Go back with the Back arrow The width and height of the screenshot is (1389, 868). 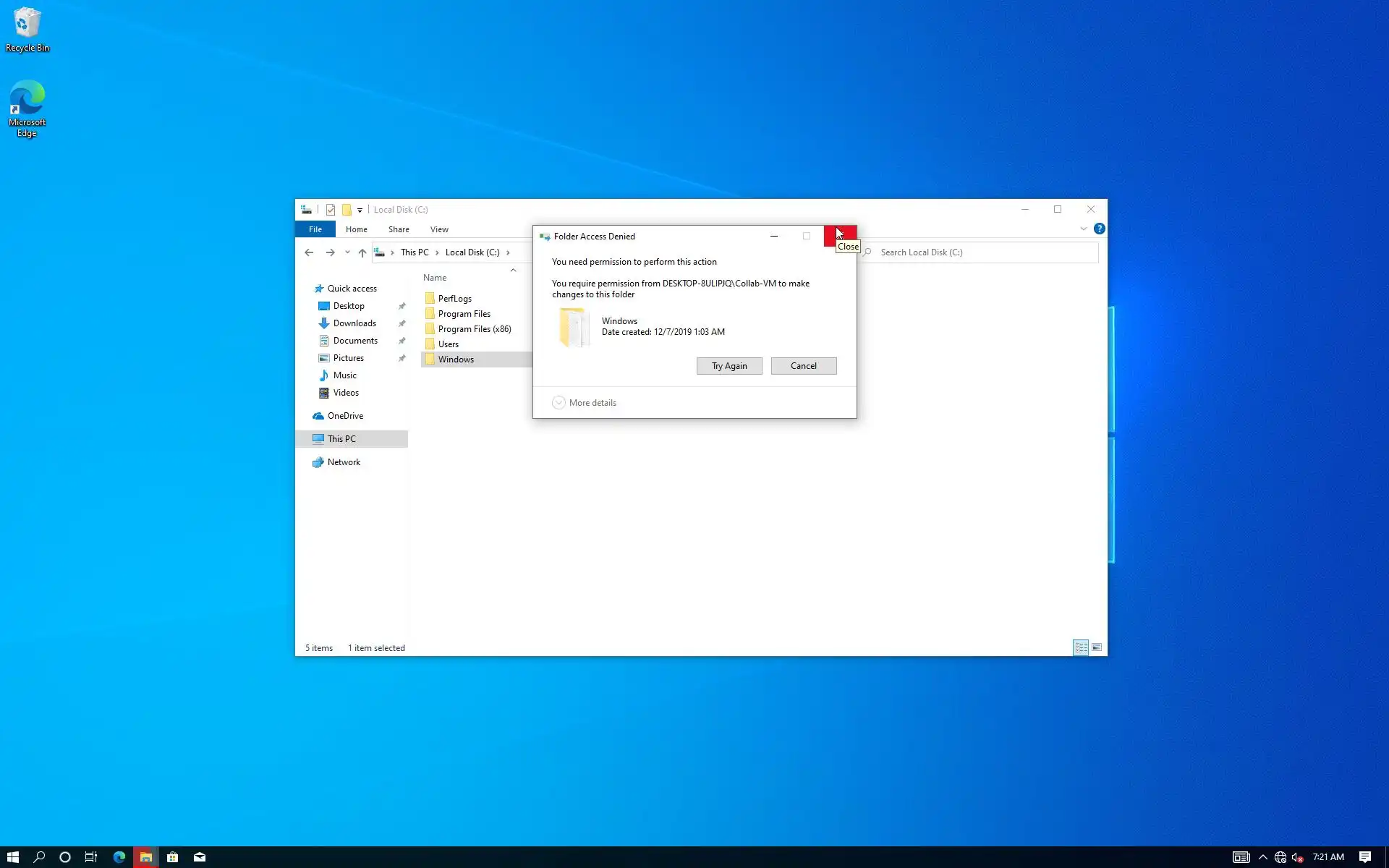pos(309,252)
